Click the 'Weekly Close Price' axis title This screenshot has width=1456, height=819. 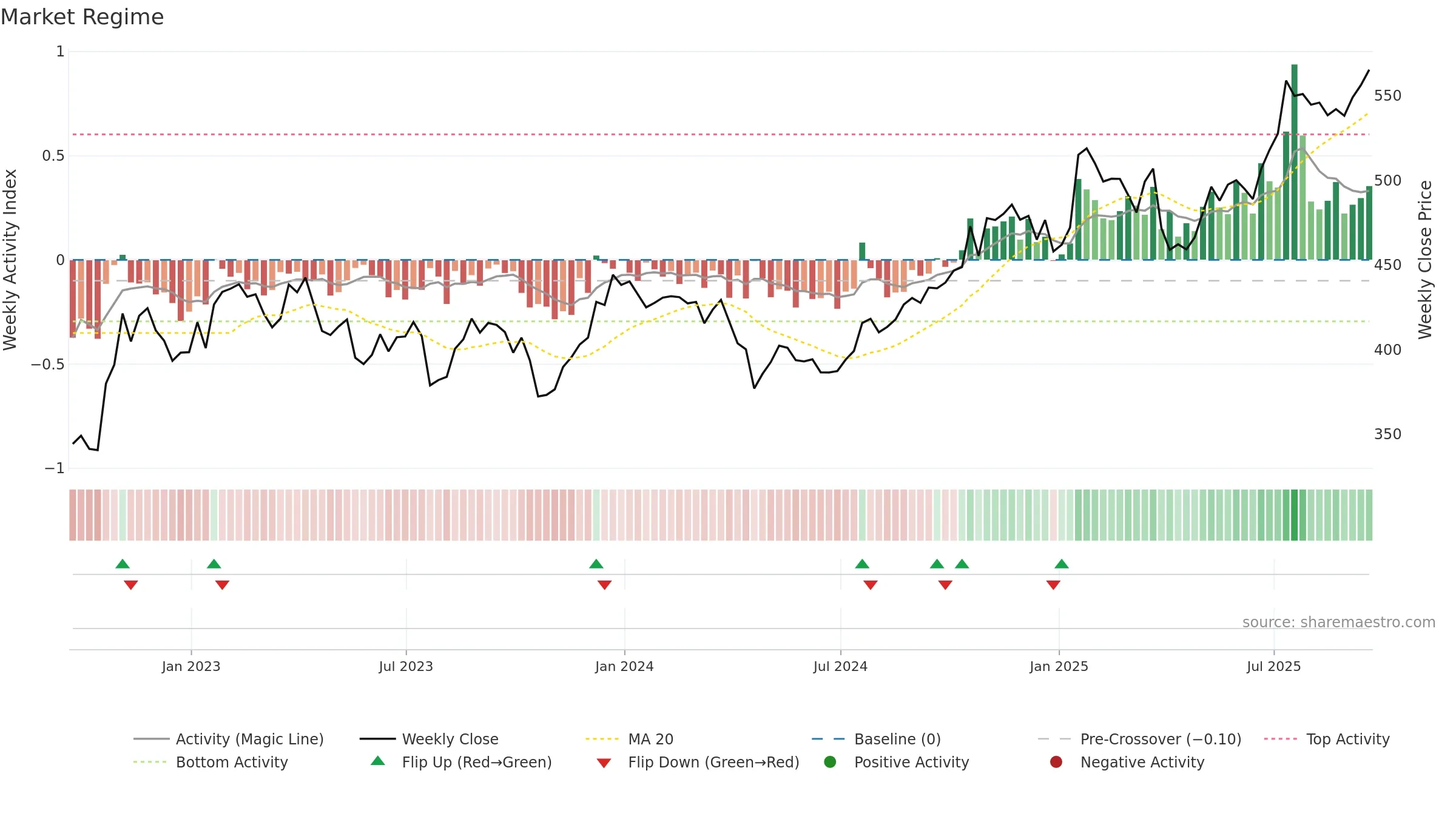[1425, 260]
